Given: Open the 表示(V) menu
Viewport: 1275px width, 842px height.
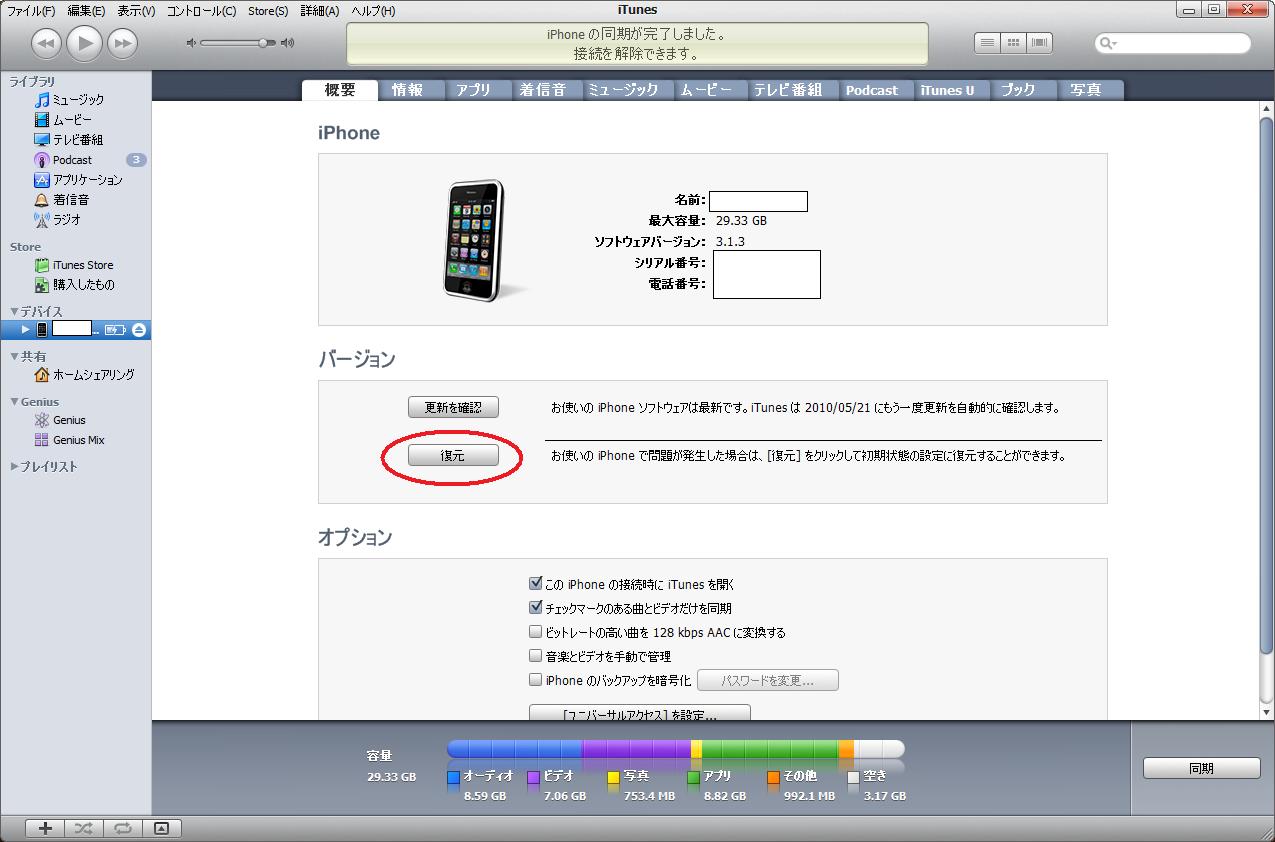Looking at the screenshot, I should [136, 11].
